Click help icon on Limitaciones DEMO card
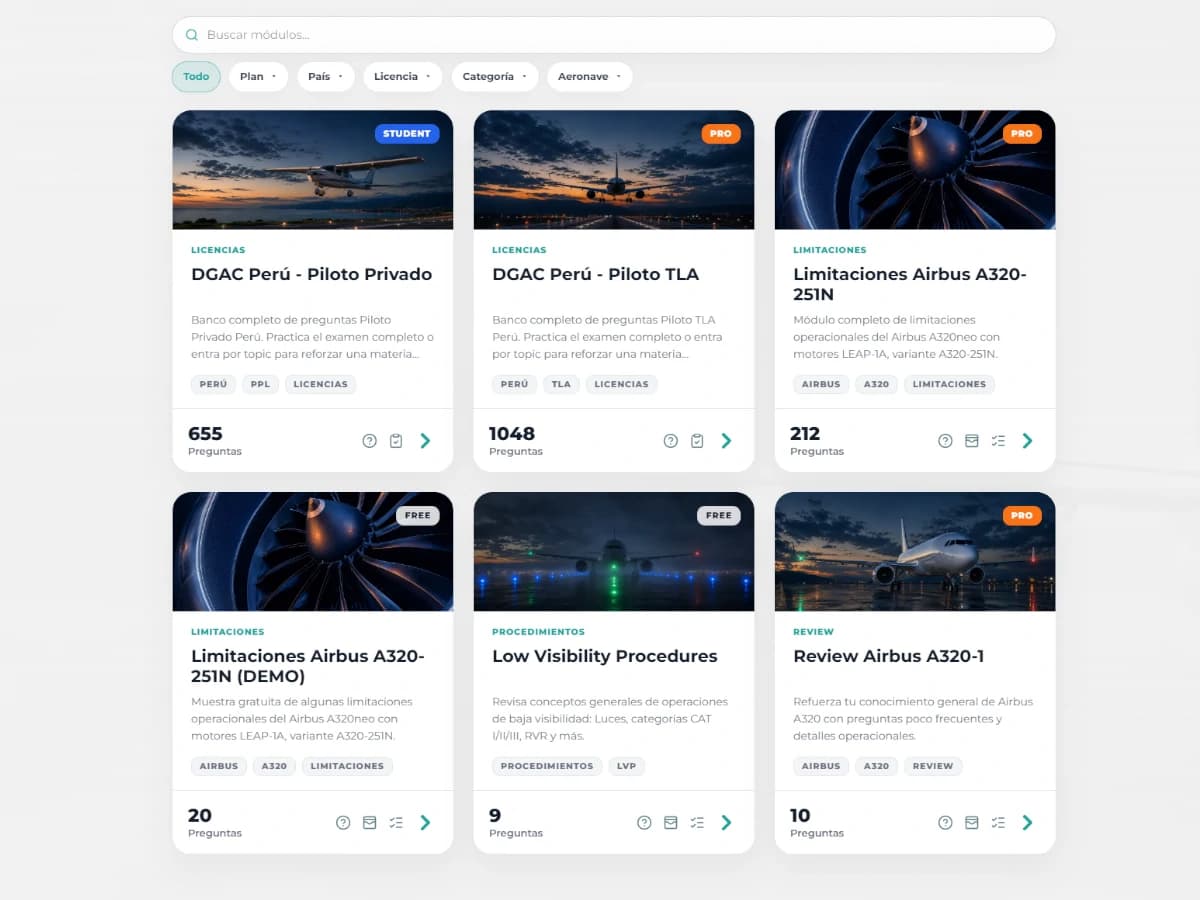The width and height of the screenshot is (1200, 900). coord(343,823)
